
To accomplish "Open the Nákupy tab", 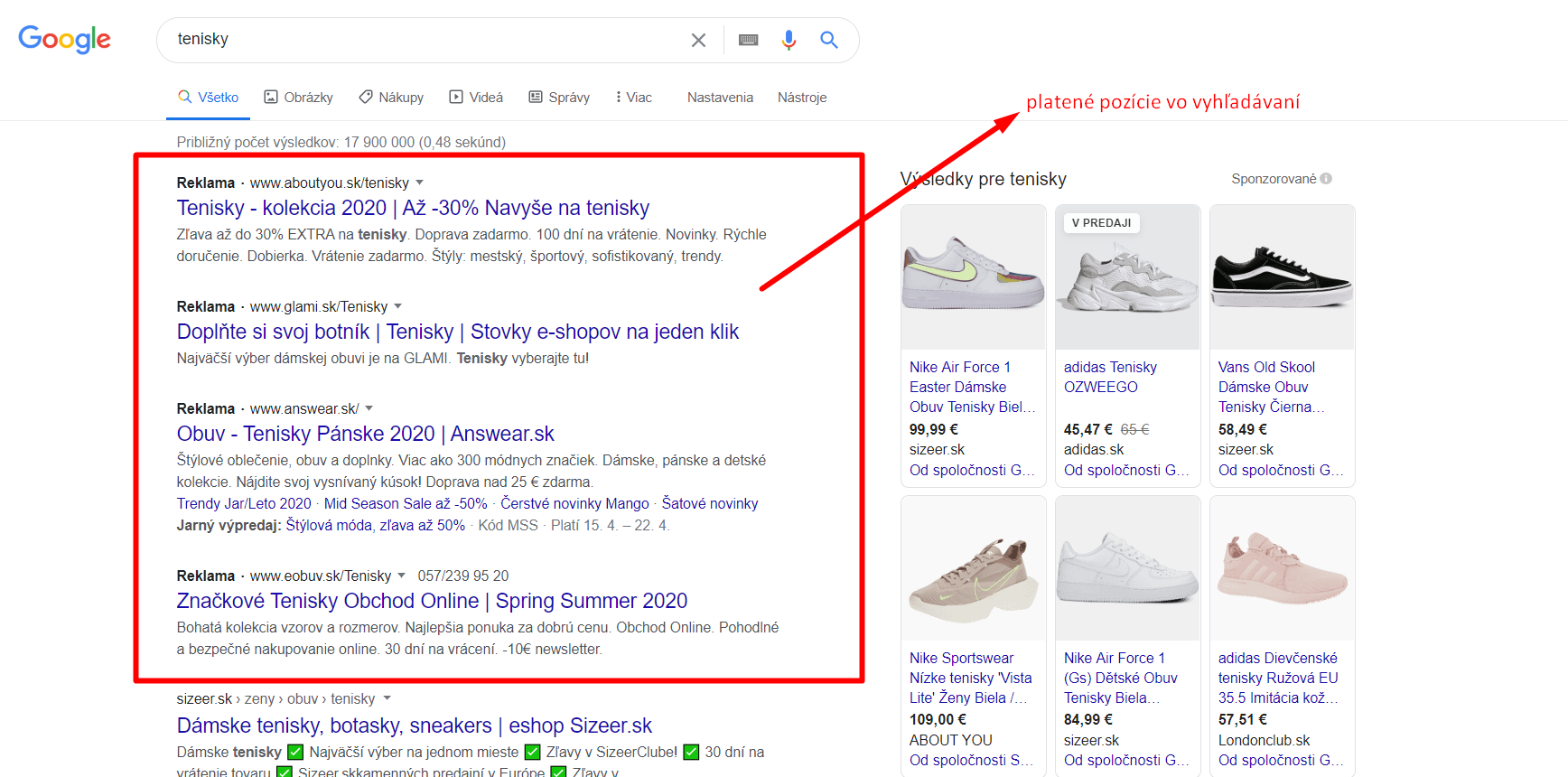I will [391, 98].
